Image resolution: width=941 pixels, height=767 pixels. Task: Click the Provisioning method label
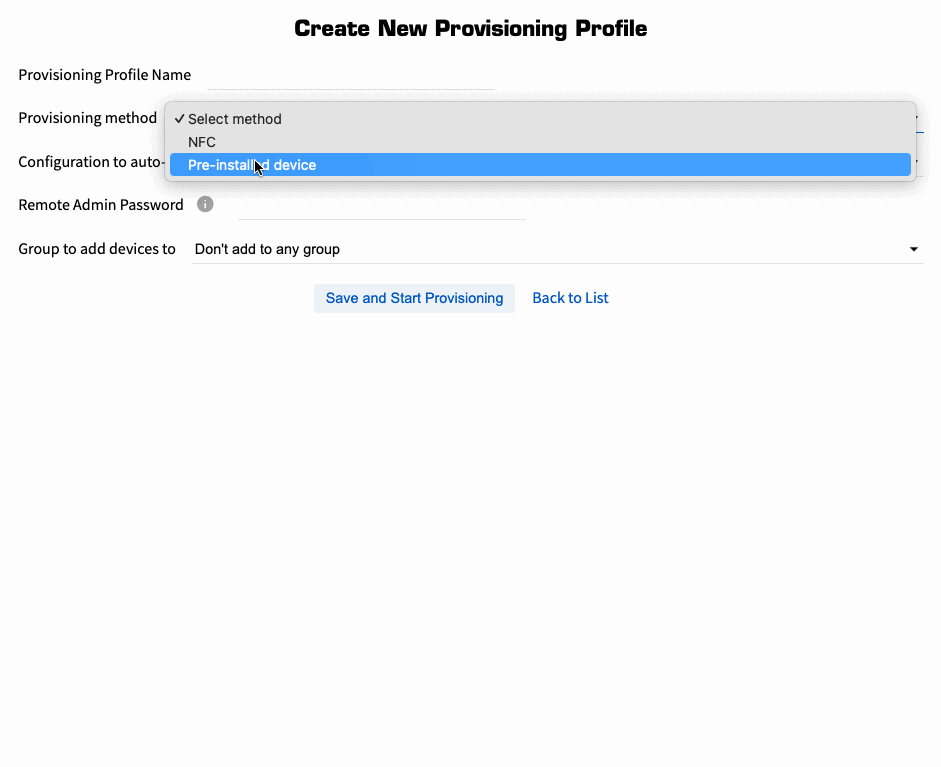point(87,117)
